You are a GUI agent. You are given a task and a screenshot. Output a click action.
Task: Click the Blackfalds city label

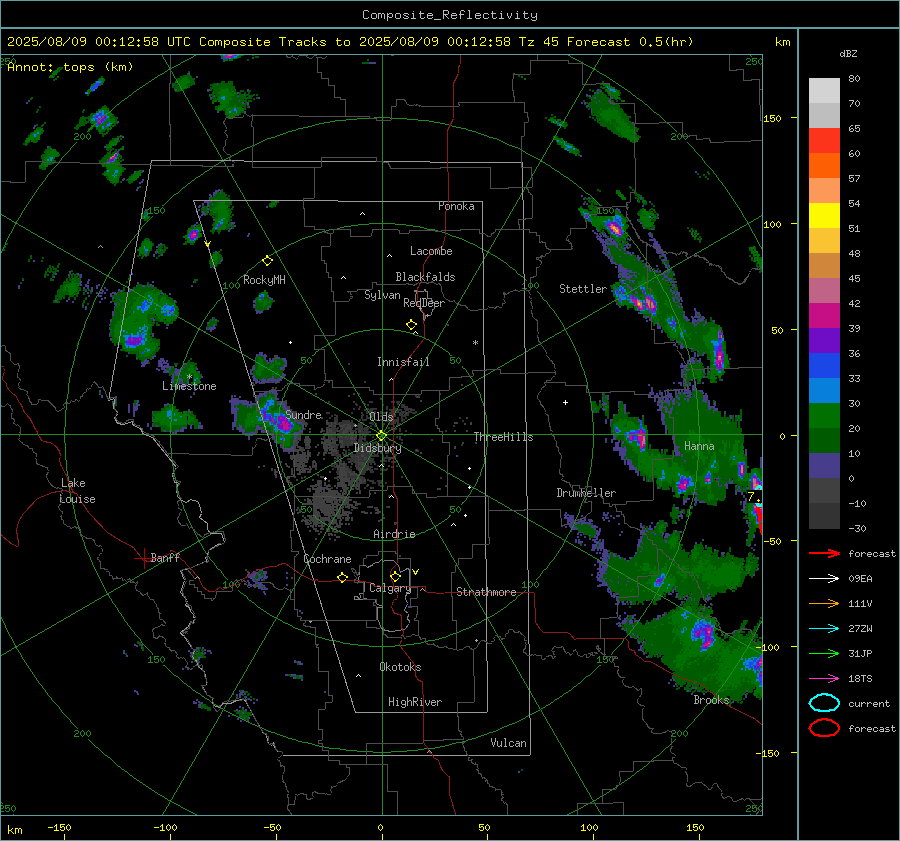click(x=425, y=277)
